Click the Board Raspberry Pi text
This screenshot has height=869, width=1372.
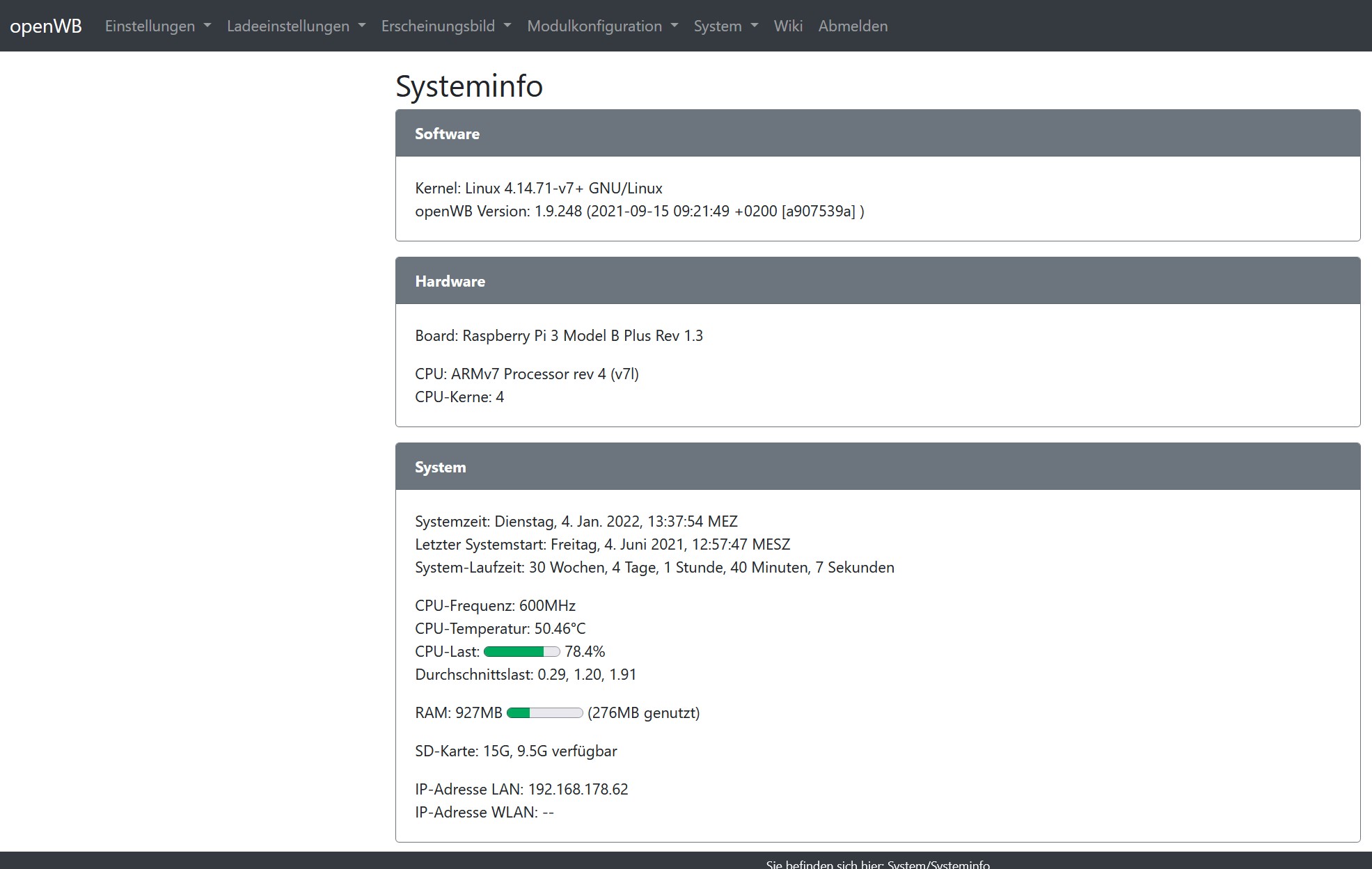(558, 335)
